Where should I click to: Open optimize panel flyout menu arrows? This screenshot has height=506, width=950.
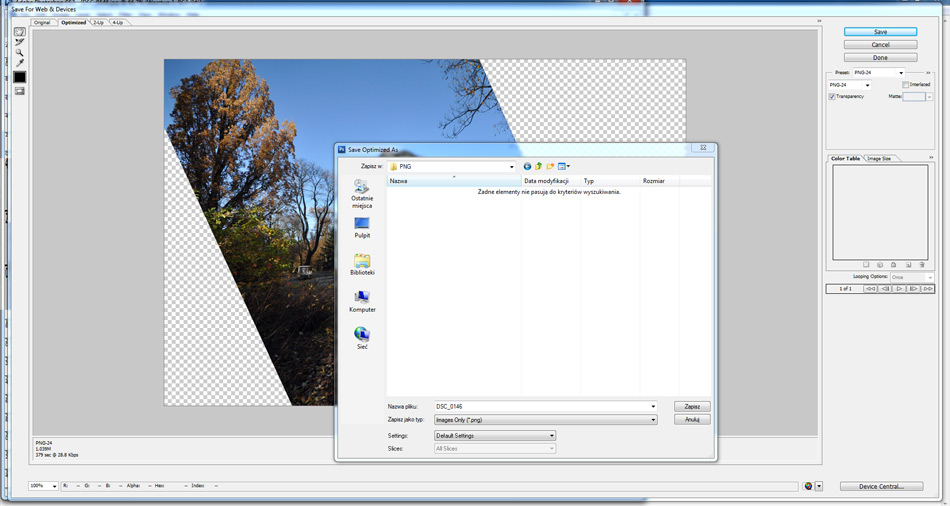tap(928, 73)
